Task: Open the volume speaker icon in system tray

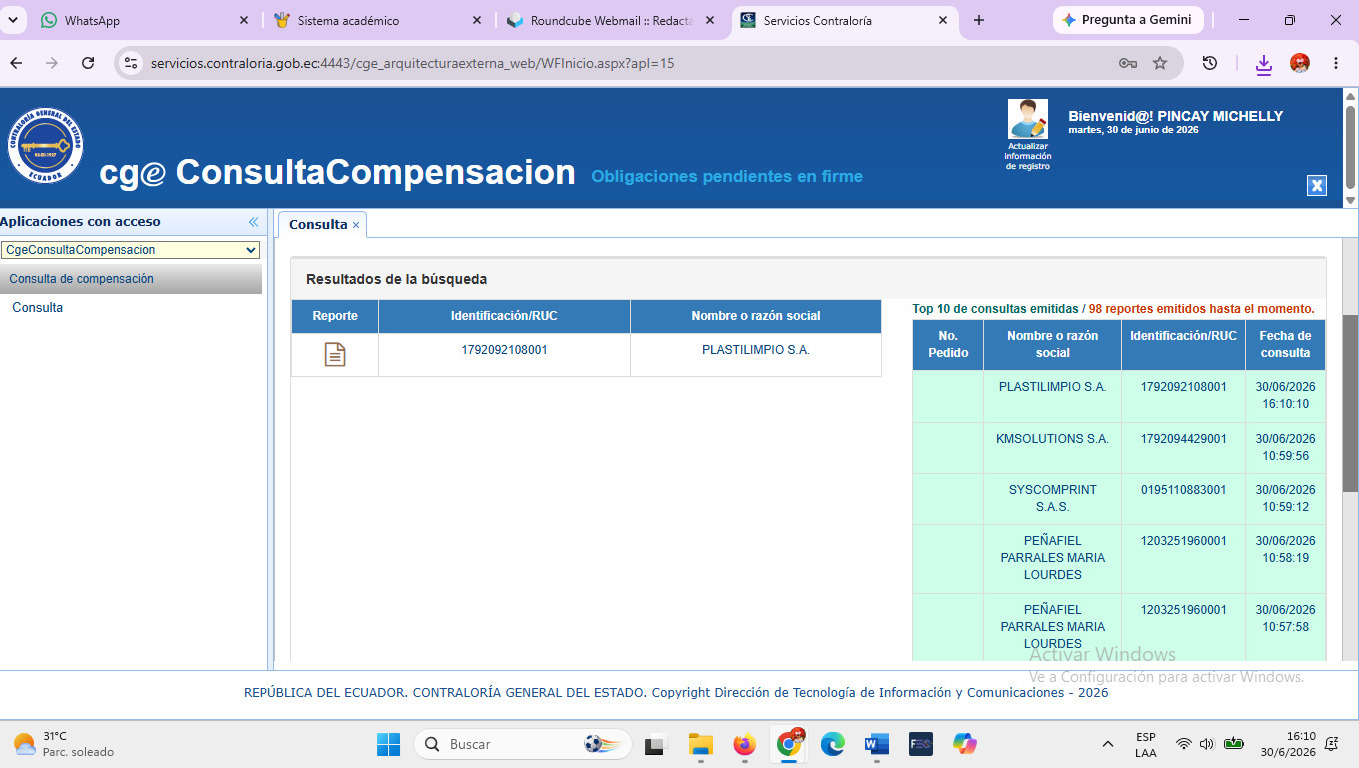Action: 1207,744
